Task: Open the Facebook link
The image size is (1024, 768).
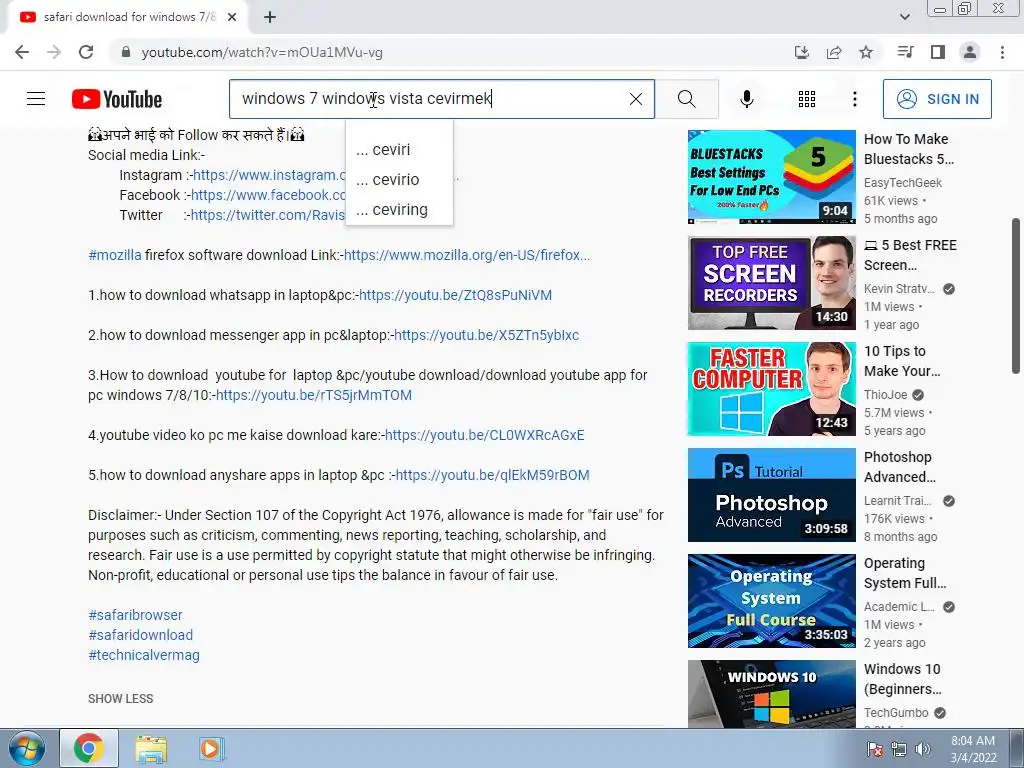Action: (268, 195)
